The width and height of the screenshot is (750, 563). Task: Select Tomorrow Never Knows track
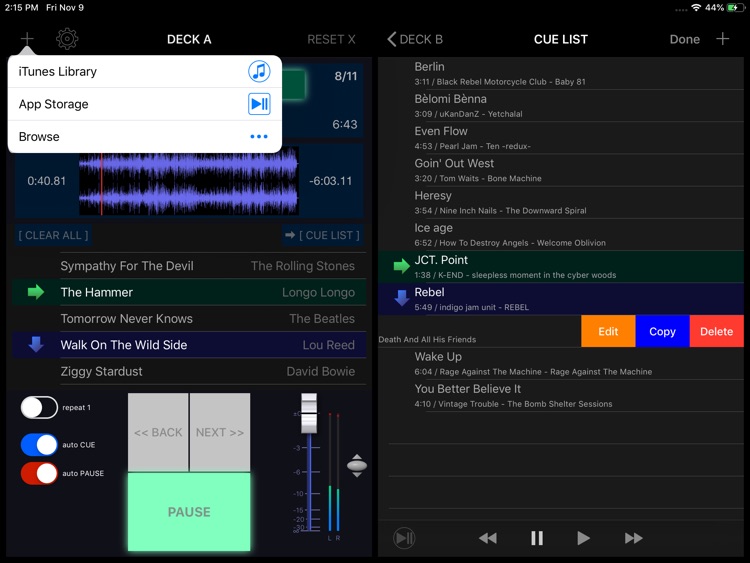point(189,319)
